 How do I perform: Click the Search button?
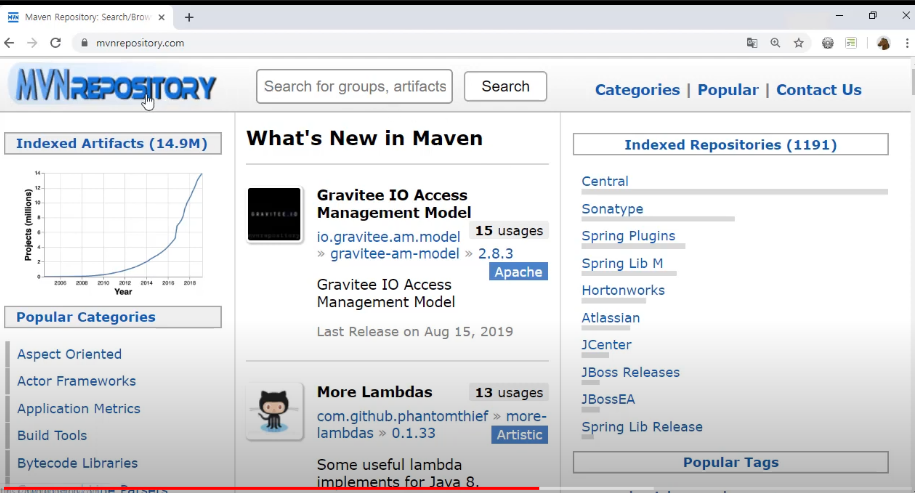(505, 86)
